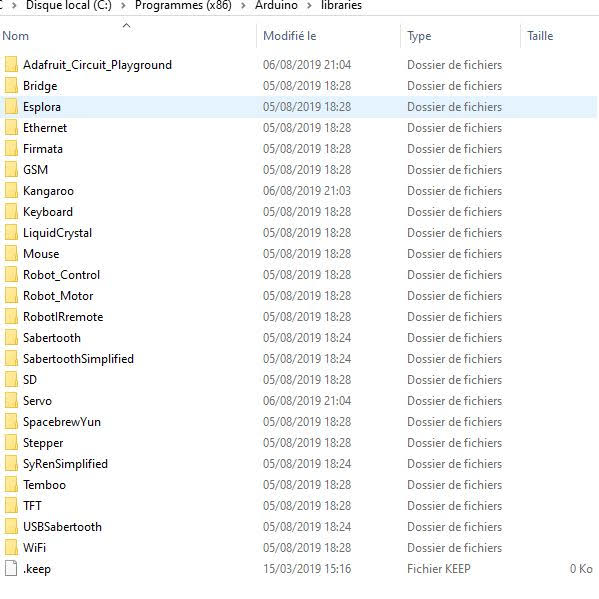Click the Servo folder icon
This screenshot has width=599, height=599.
click(11, 401)
